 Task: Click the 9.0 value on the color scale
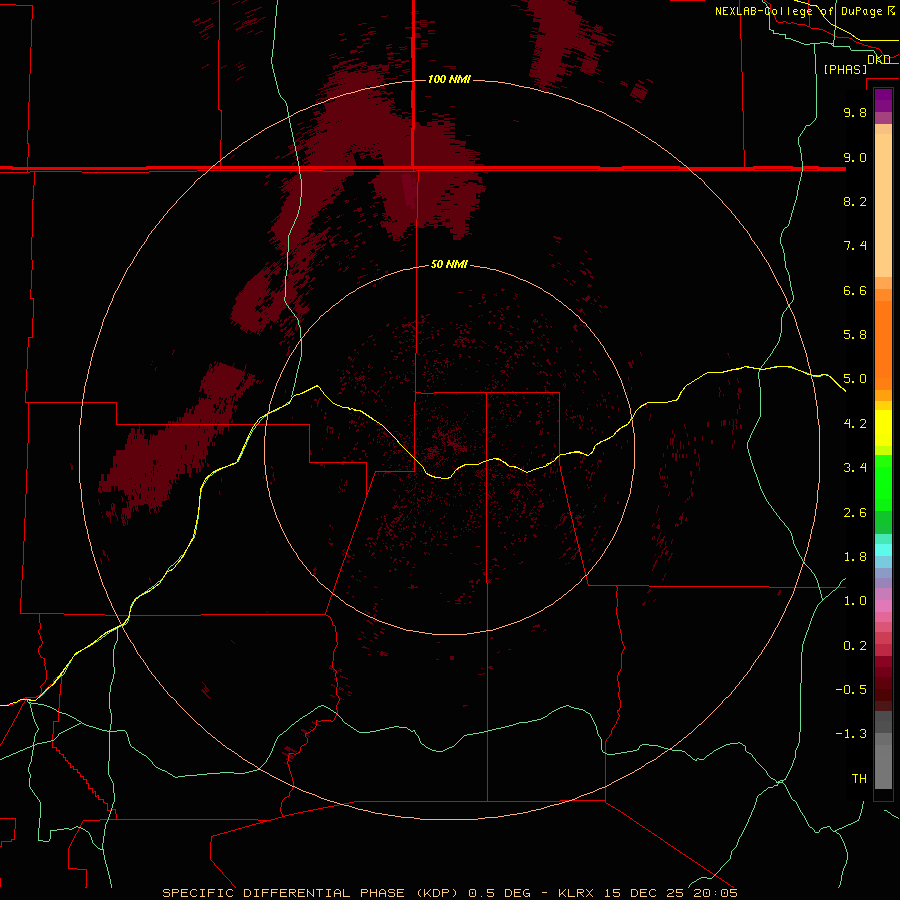(855, 157)
